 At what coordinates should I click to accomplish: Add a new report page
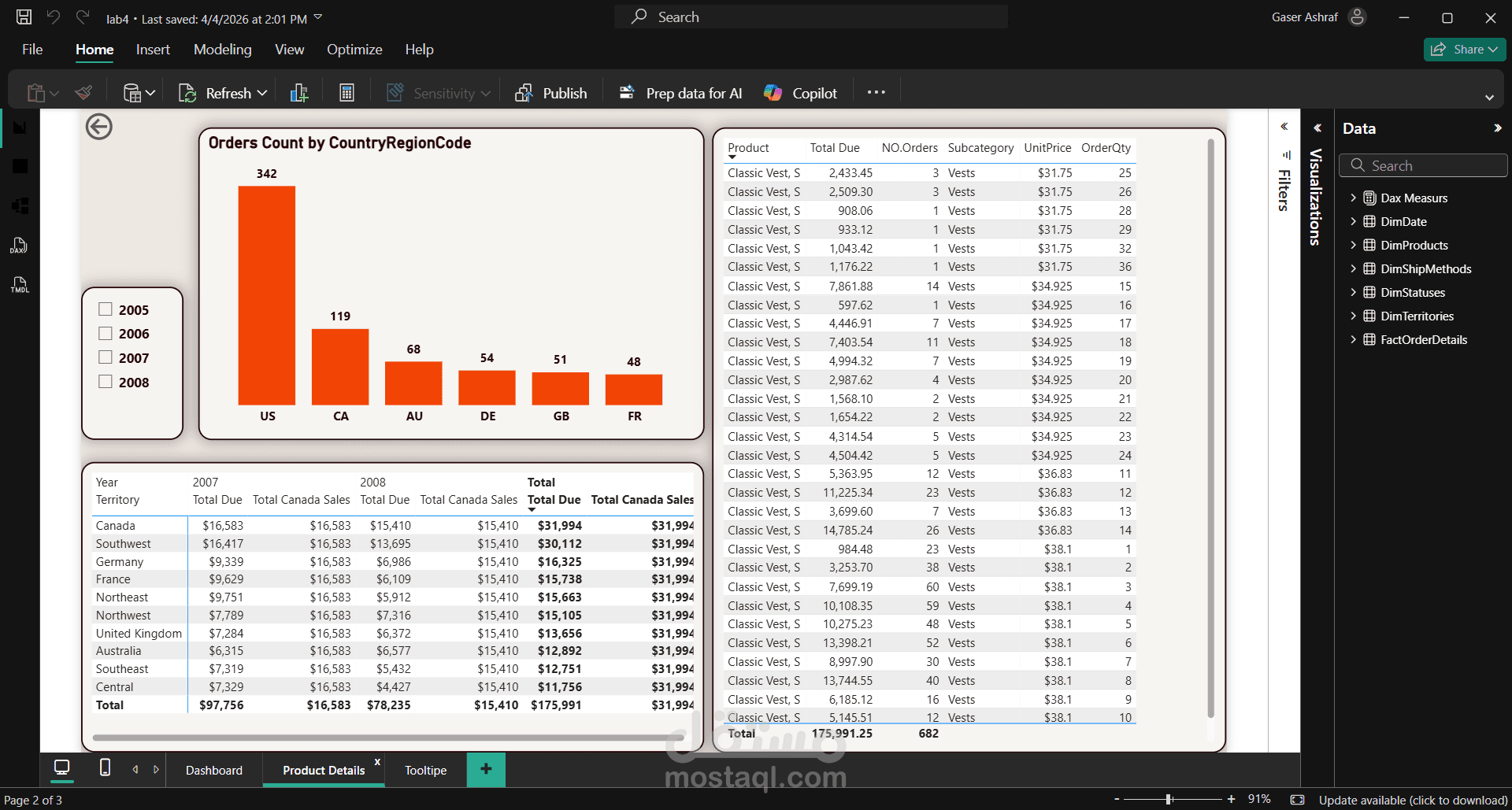tap(486, 769)
